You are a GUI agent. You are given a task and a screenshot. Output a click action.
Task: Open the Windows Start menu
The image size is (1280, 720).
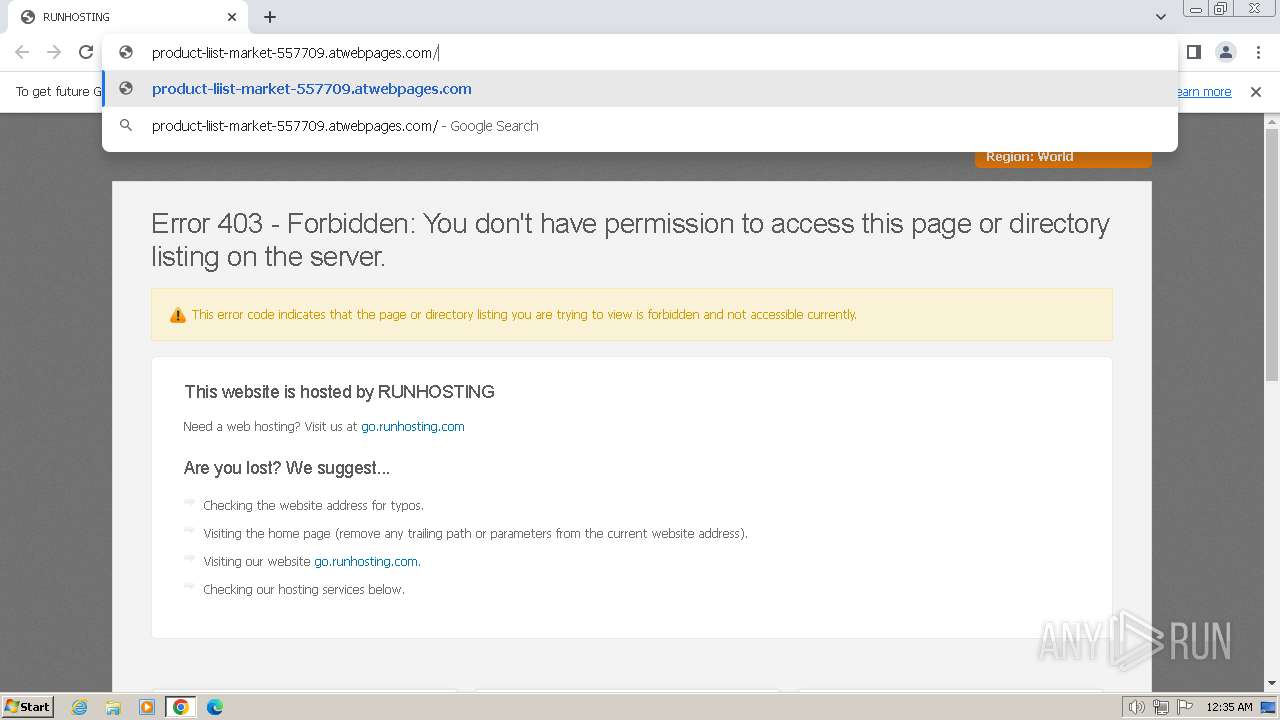28,707
